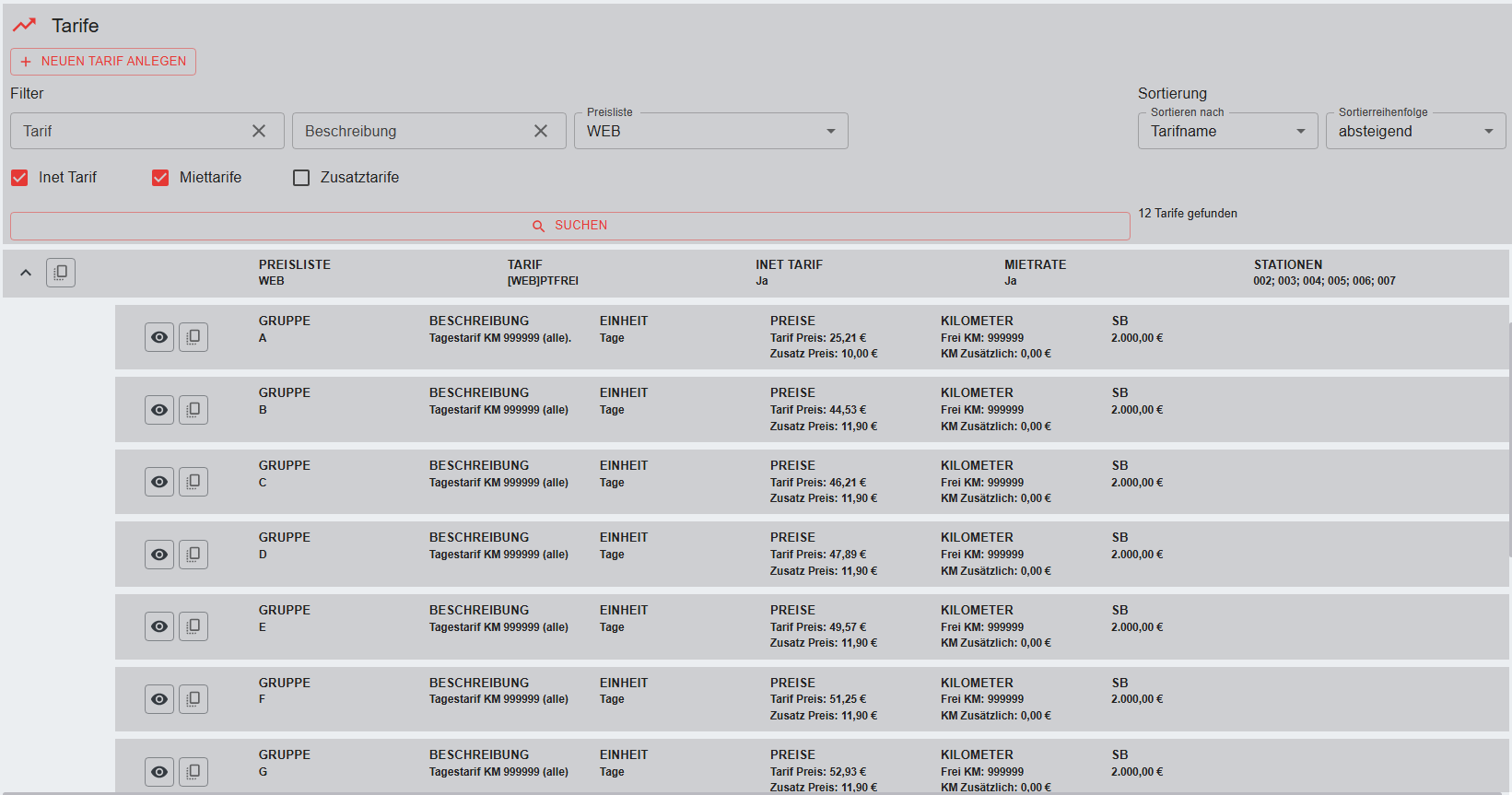
Task: View details of Gruppe C tariff
Action: click(159, 482)
